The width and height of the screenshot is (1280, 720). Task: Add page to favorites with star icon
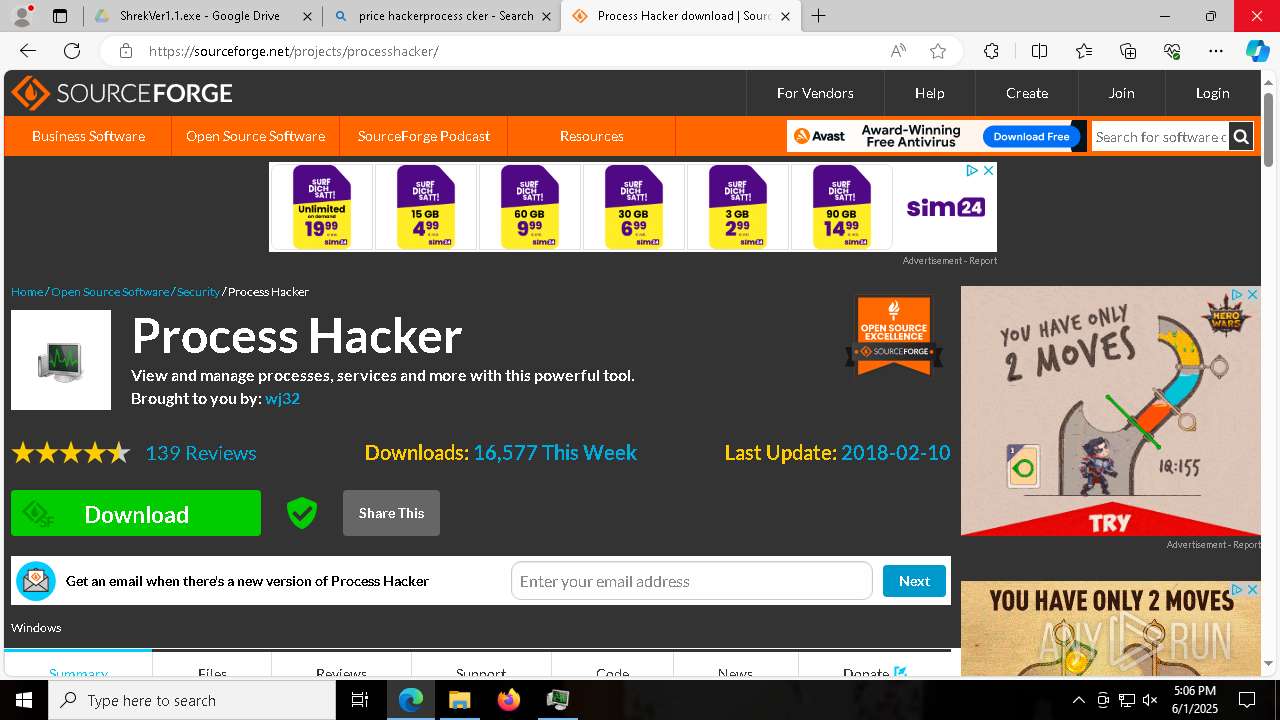(937, 51)
